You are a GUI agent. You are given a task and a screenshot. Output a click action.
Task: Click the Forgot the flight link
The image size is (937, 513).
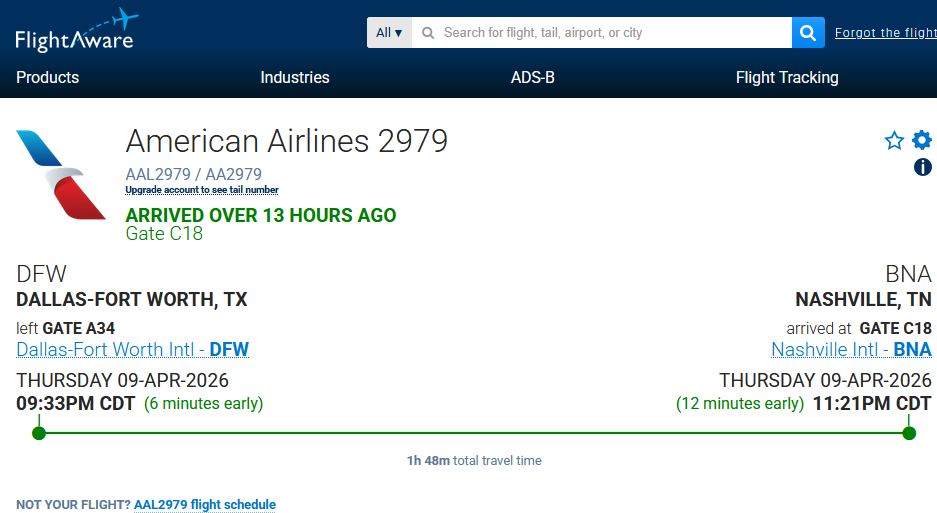click(x=885, y=33)
